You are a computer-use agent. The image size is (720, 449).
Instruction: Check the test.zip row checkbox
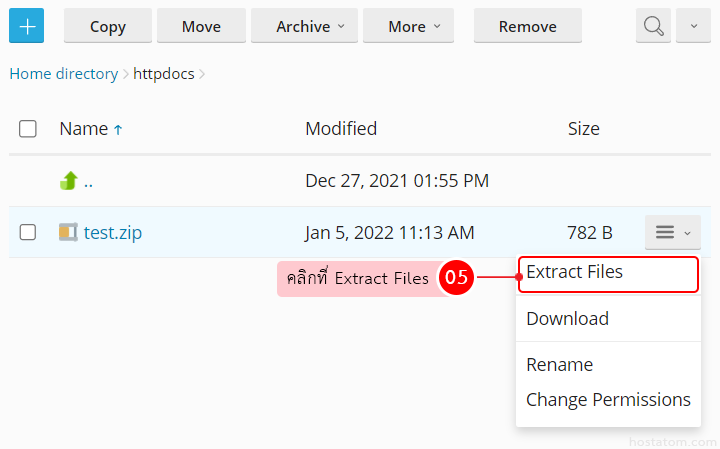pos(28,232)
